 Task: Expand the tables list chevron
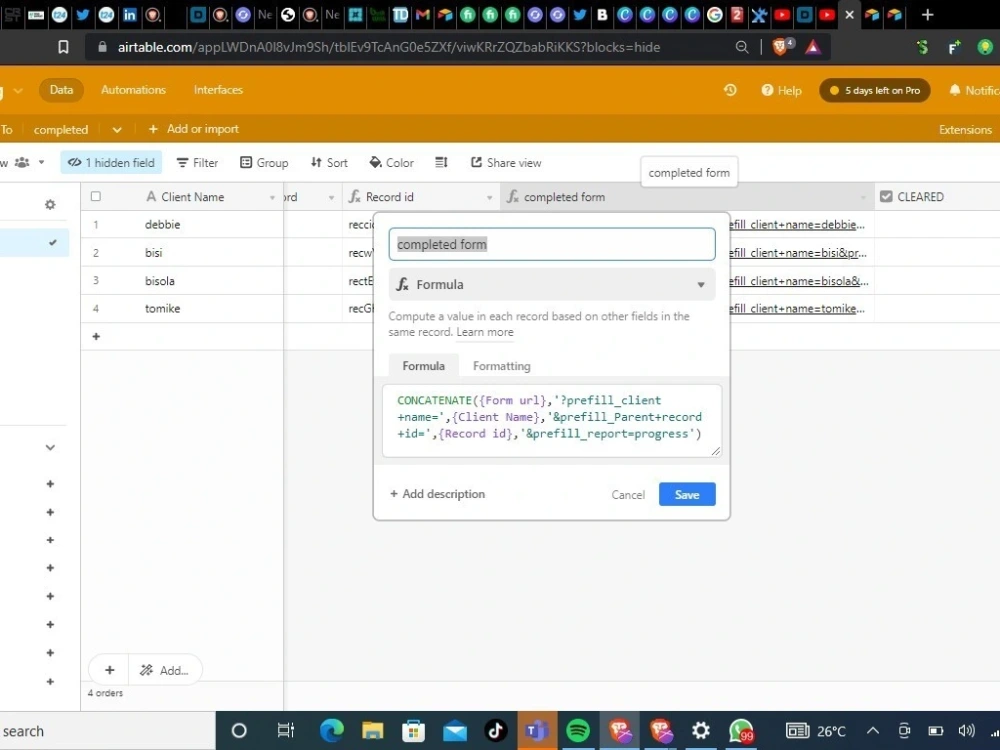click(x=117, y=129)
